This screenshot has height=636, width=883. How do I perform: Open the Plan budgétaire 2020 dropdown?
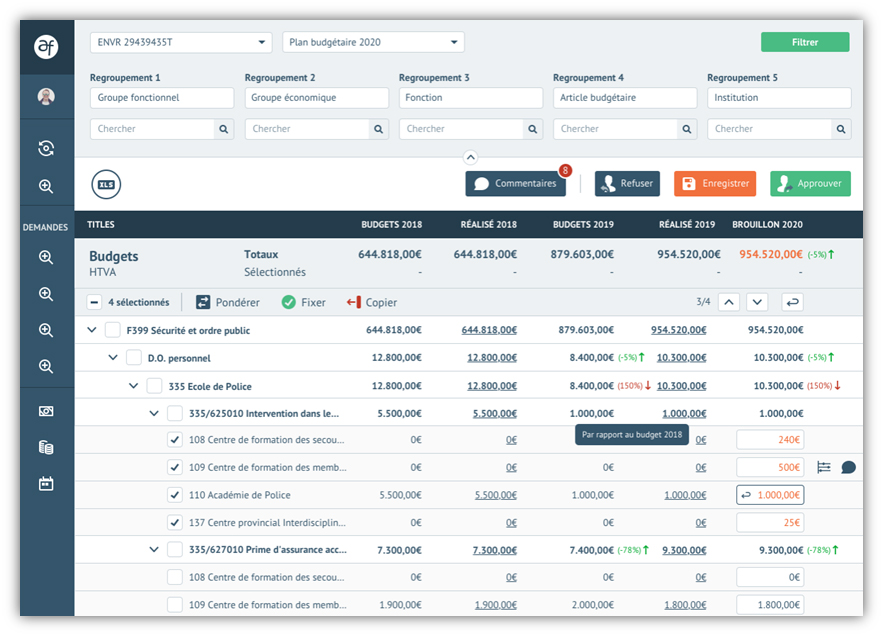pyautogui.click(x=373, y=42)
